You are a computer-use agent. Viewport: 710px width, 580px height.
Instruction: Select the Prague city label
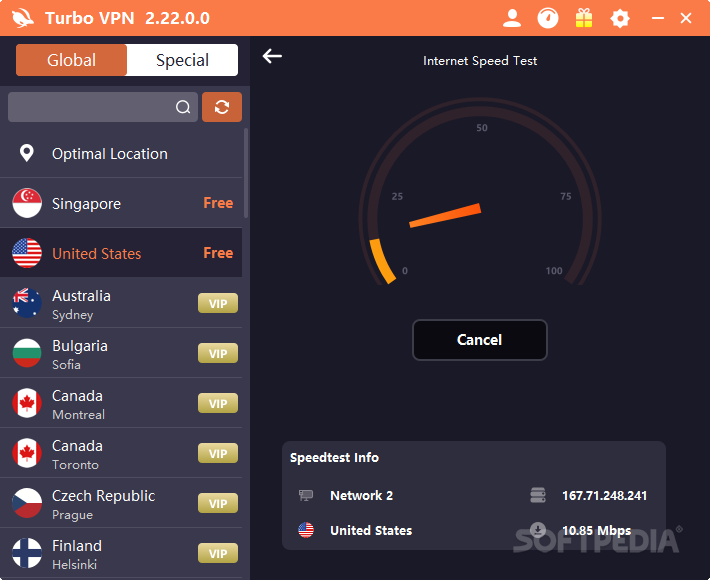click(x=72, y=515)
